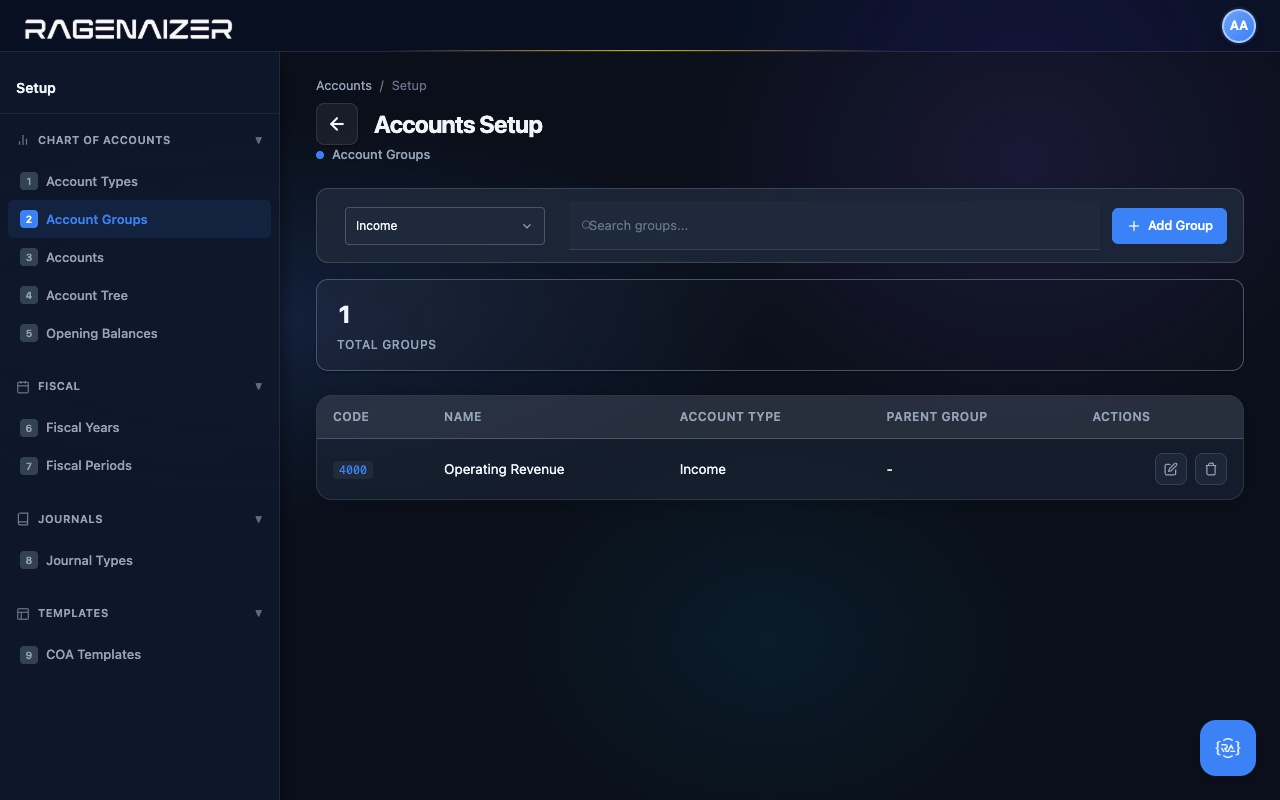Open Accounts in the sidebar
This screenshot has width=1280, height=800.
[139, 257]
